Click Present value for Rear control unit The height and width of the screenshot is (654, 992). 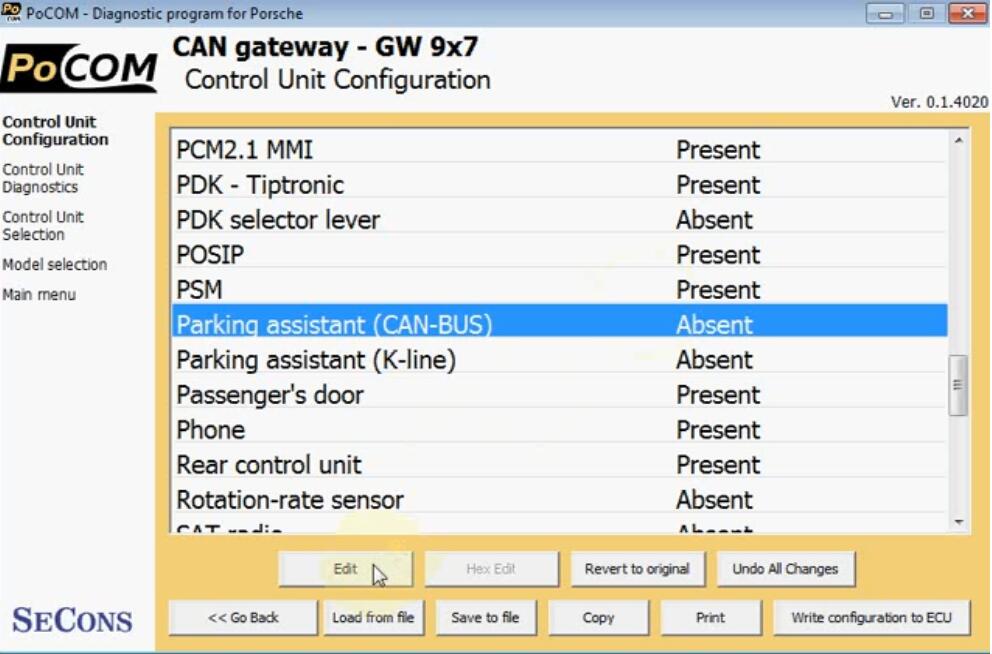point(718,465)
